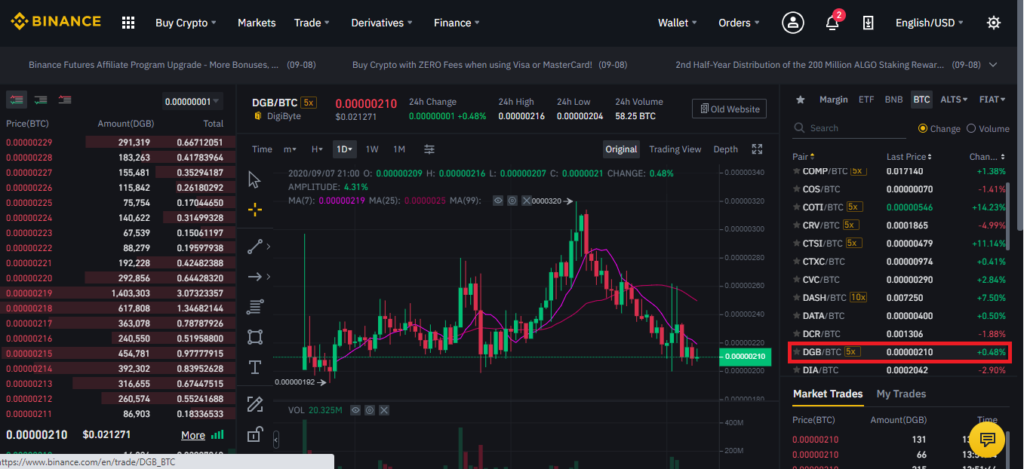Show combined buy and sell order book view
This screenshot has height=469, width=1024.
coord(16,100)
